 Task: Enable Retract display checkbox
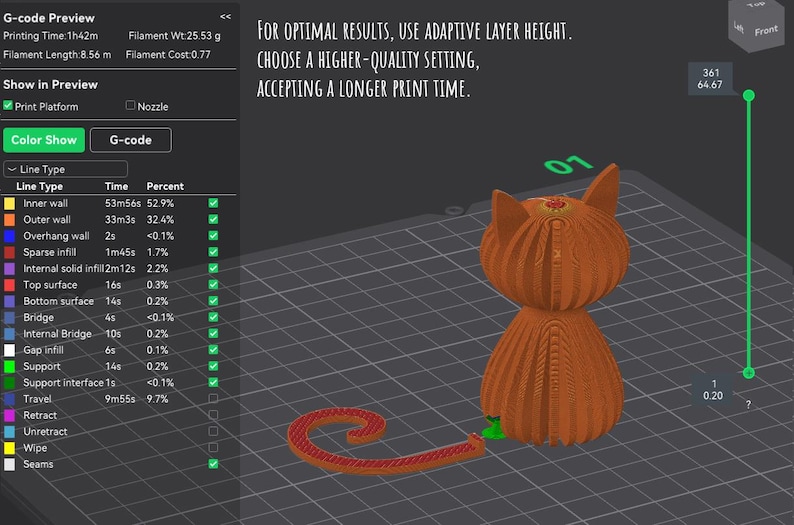pos(213,415)
